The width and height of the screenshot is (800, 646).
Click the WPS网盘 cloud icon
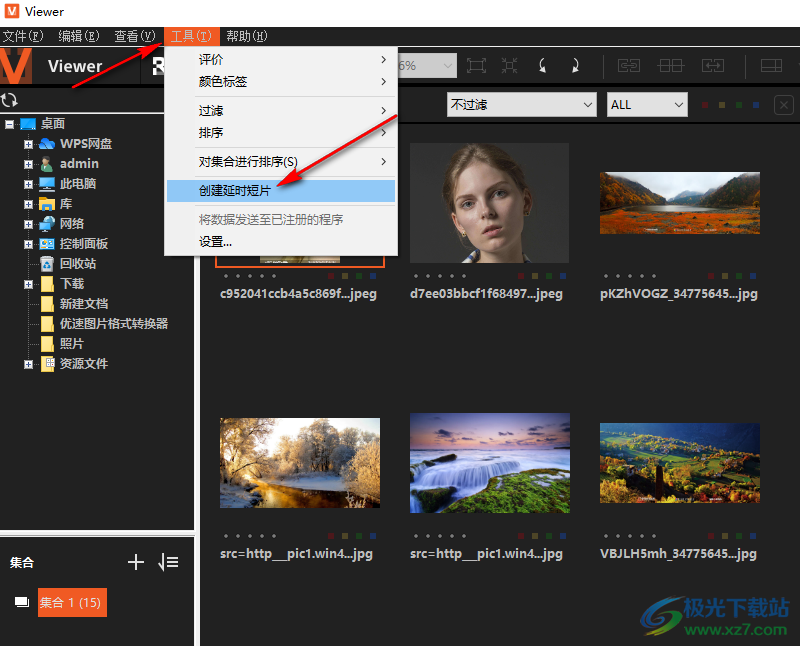(x=47, y=144)
